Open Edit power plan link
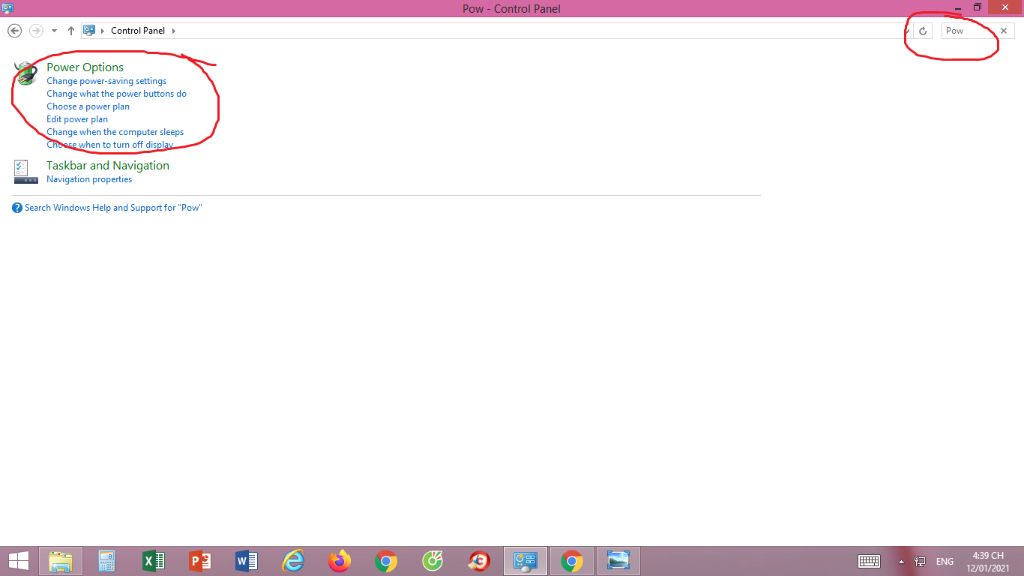Image resolution: width=1024 pixels, height=576 pixels. (77, 119)
